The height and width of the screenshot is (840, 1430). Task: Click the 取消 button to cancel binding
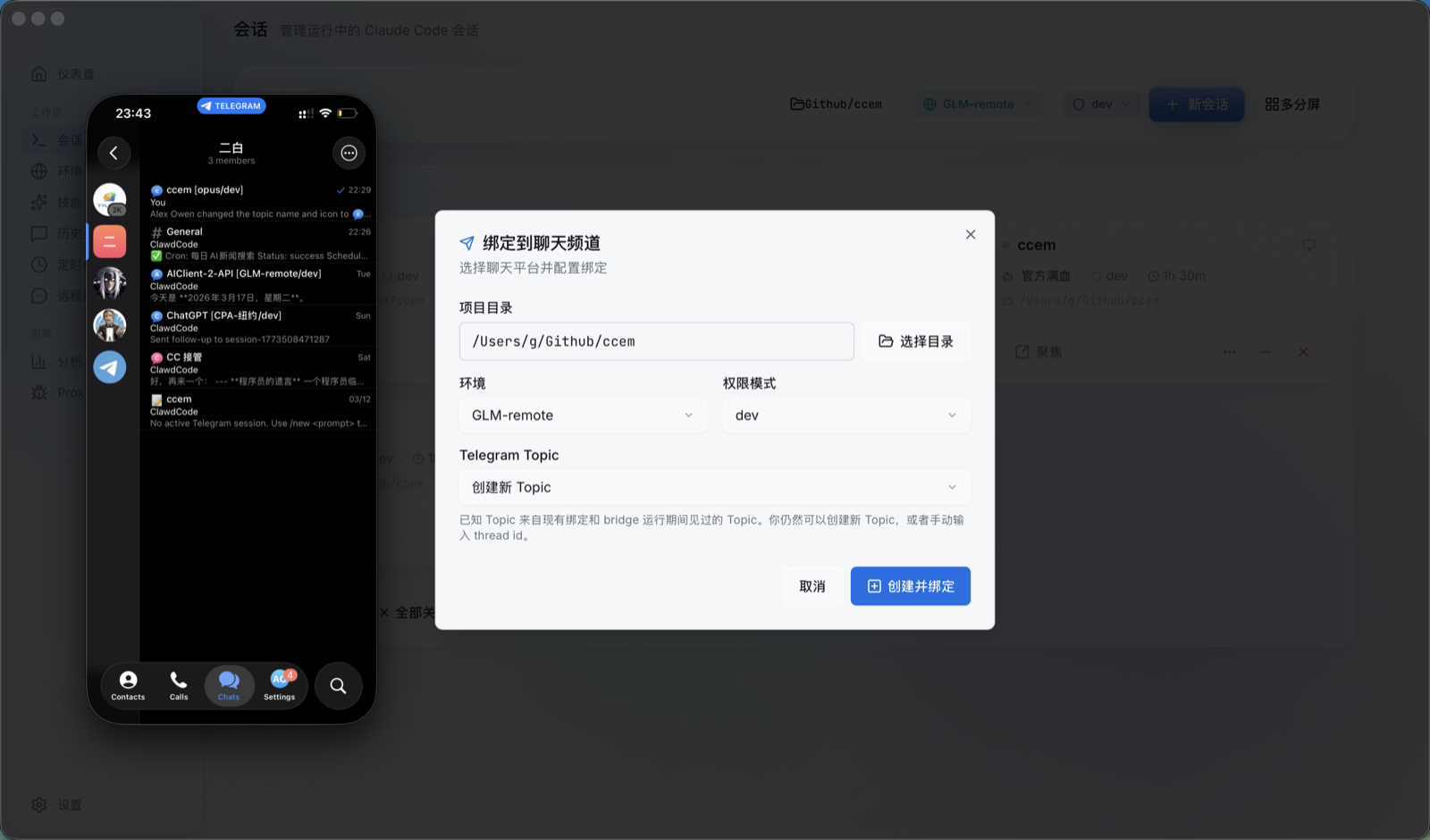pyautogui.click(x=811, y=585)
